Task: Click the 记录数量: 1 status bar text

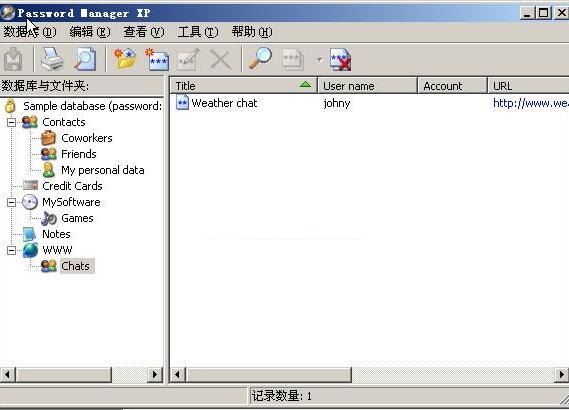Action: [282, 396]
